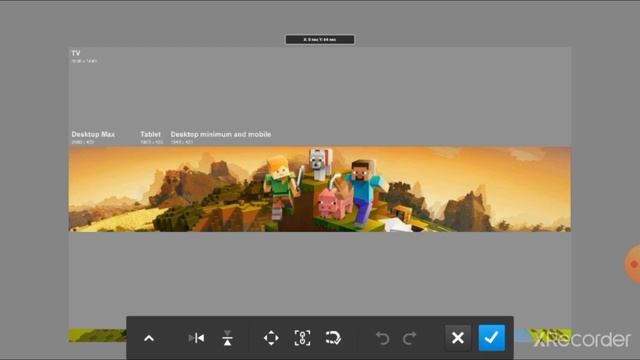
Task: Expand the toolbar with the up chevron
Action: click(x=149, y=338)
